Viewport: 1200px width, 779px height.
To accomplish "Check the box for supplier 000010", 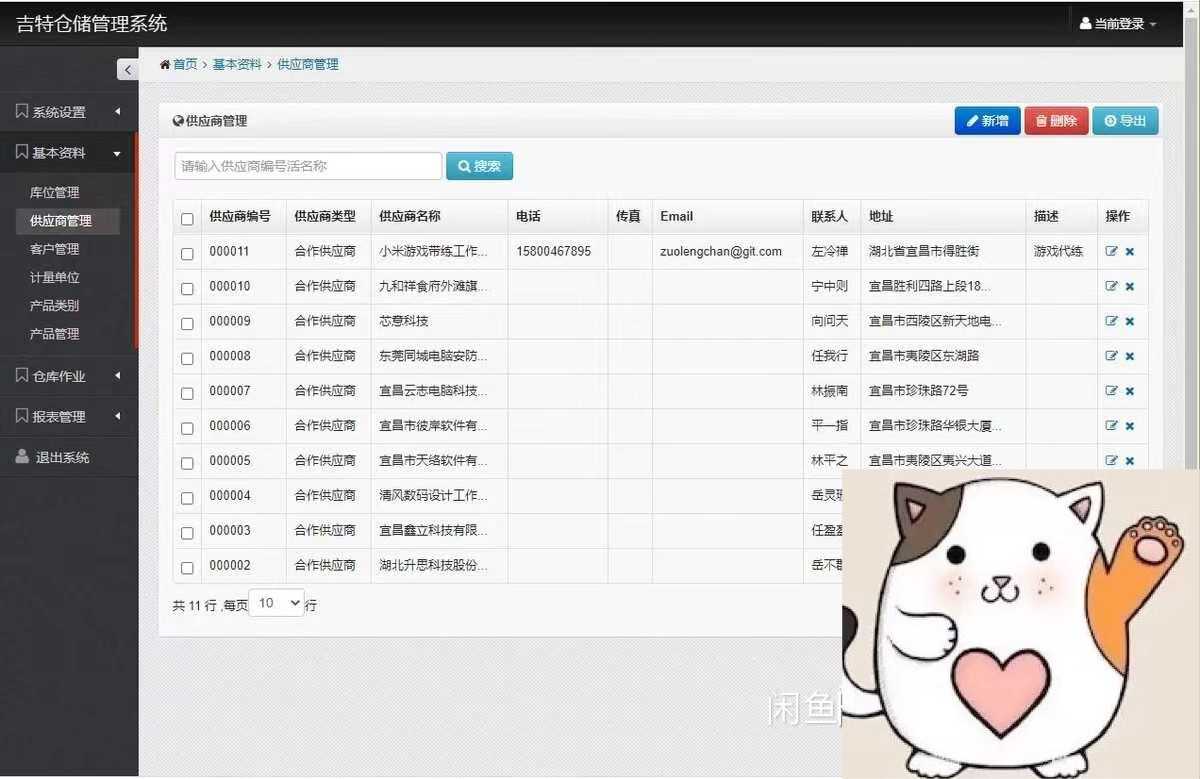I will pos(187,289).
